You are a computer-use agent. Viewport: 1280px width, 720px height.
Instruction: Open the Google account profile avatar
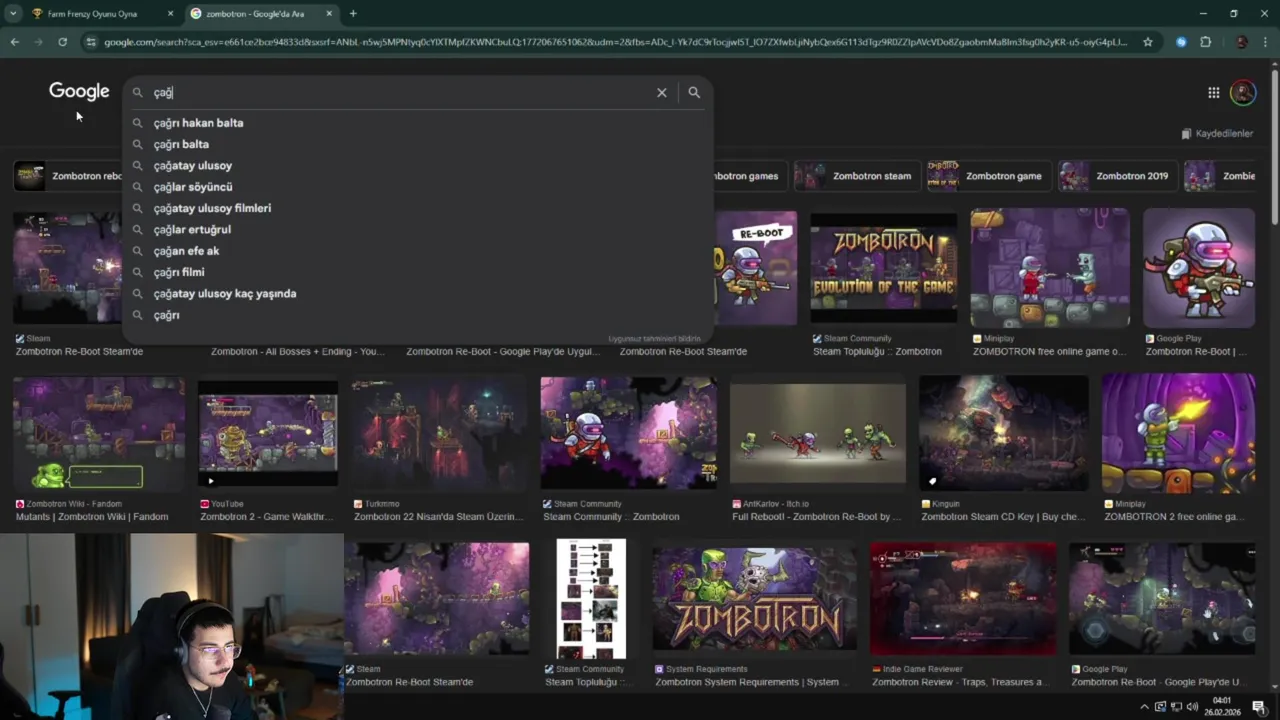[x=1243, y=92]
